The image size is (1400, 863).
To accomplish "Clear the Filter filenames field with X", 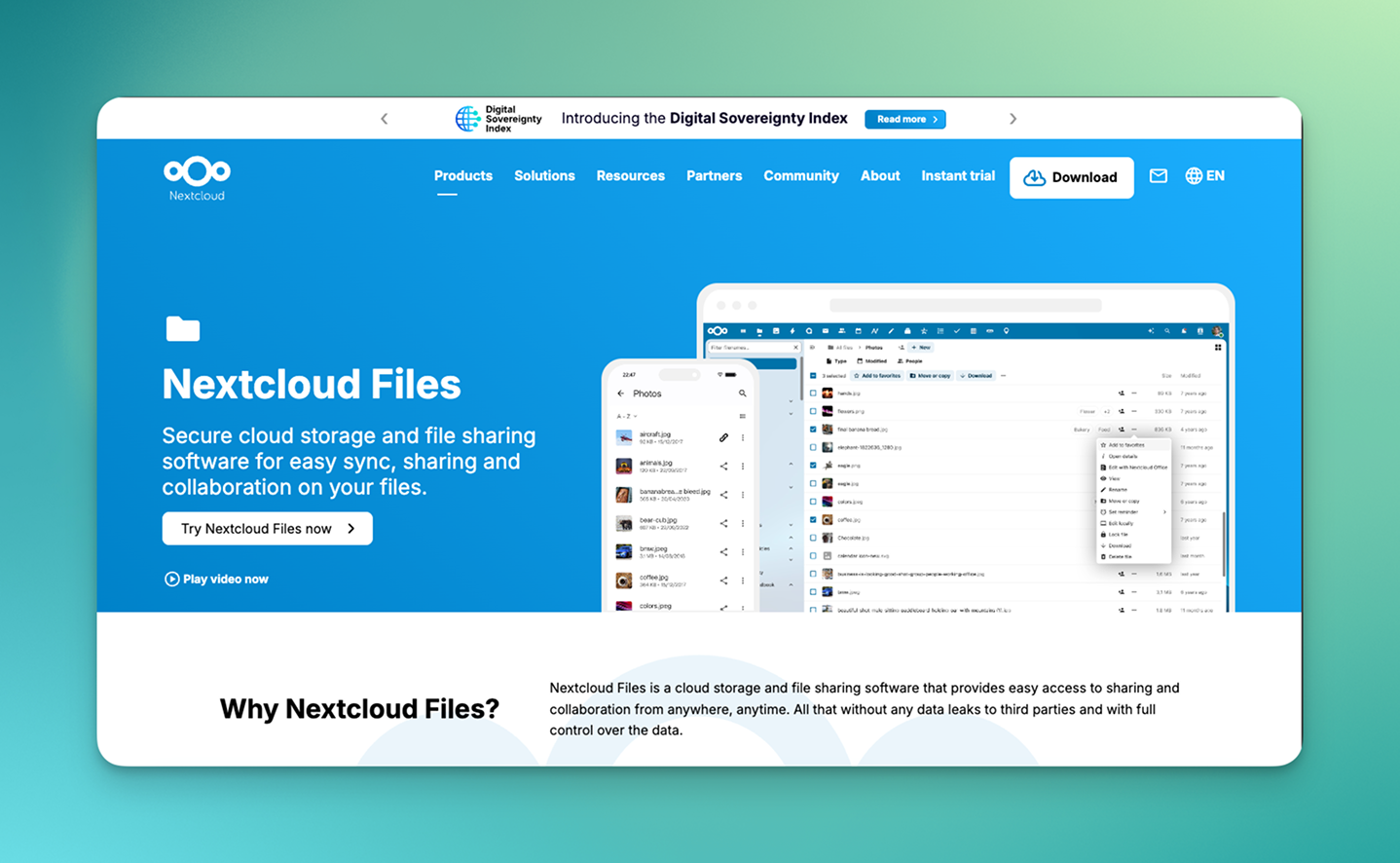I will click(x=795, y=348).
